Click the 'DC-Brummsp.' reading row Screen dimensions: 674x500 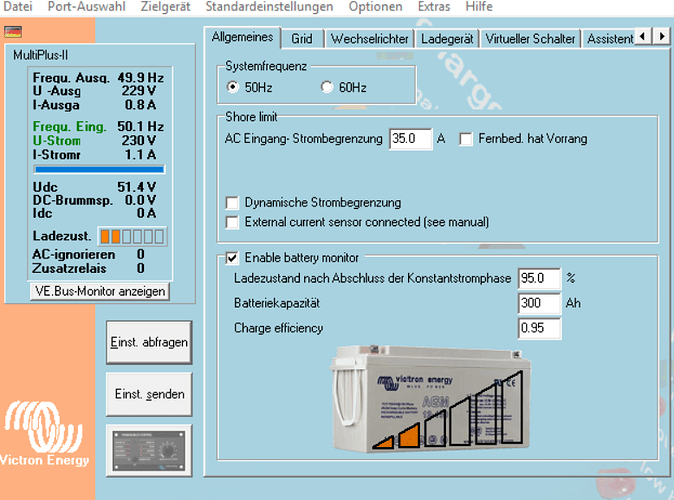[95, 200]
